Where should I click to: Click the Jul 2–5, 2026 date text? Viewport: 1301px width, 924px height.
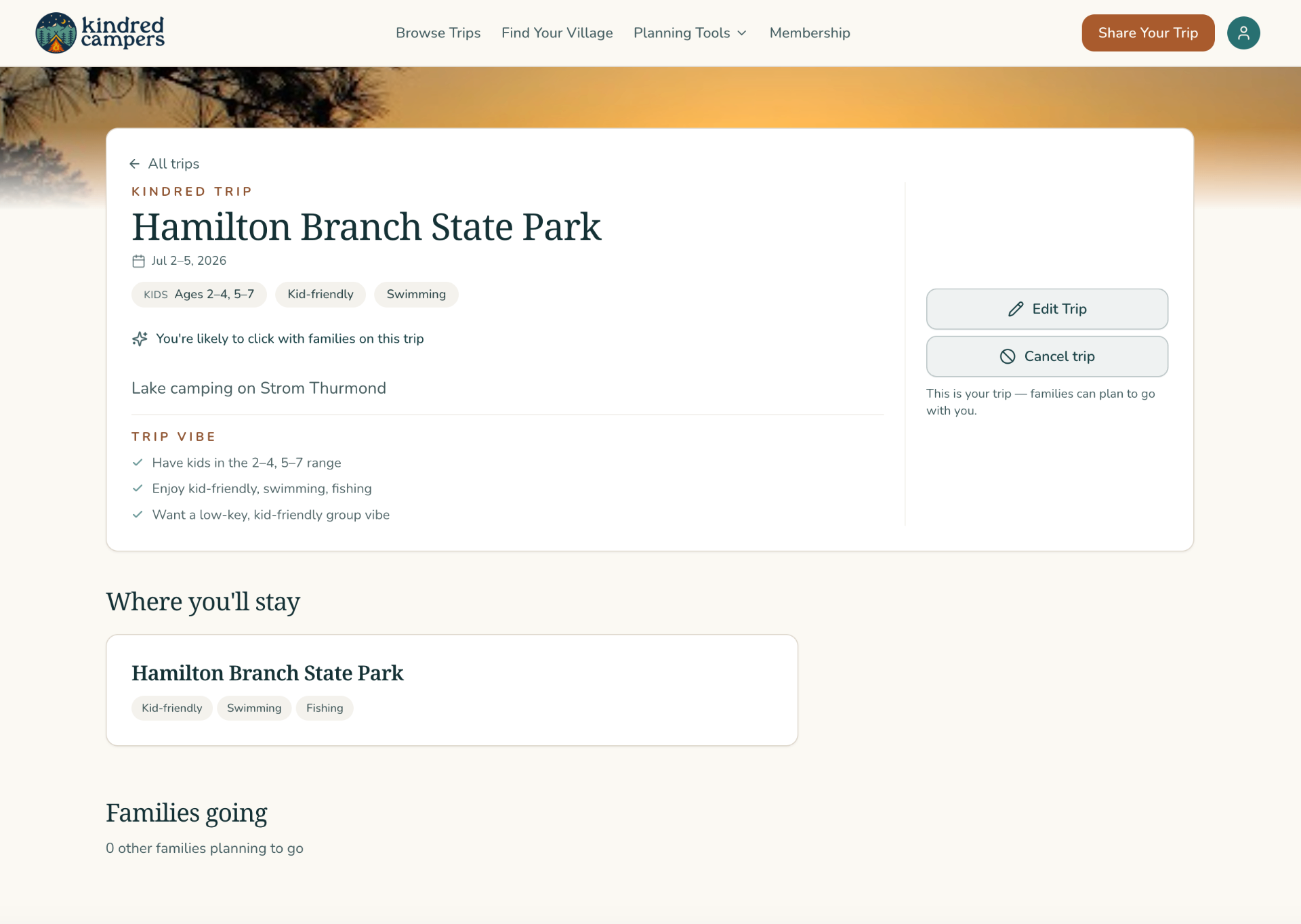[189, 261]
